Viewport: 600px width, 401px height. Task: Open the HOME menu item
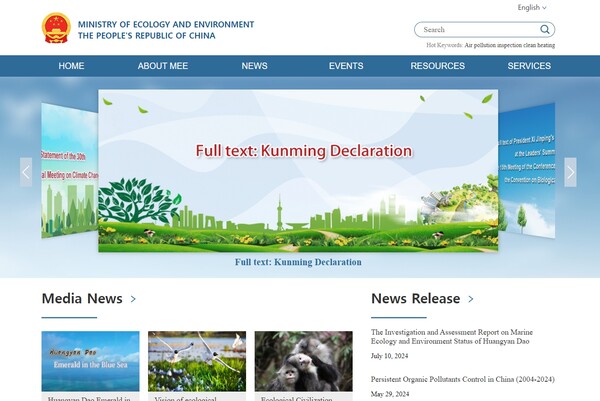71,66
